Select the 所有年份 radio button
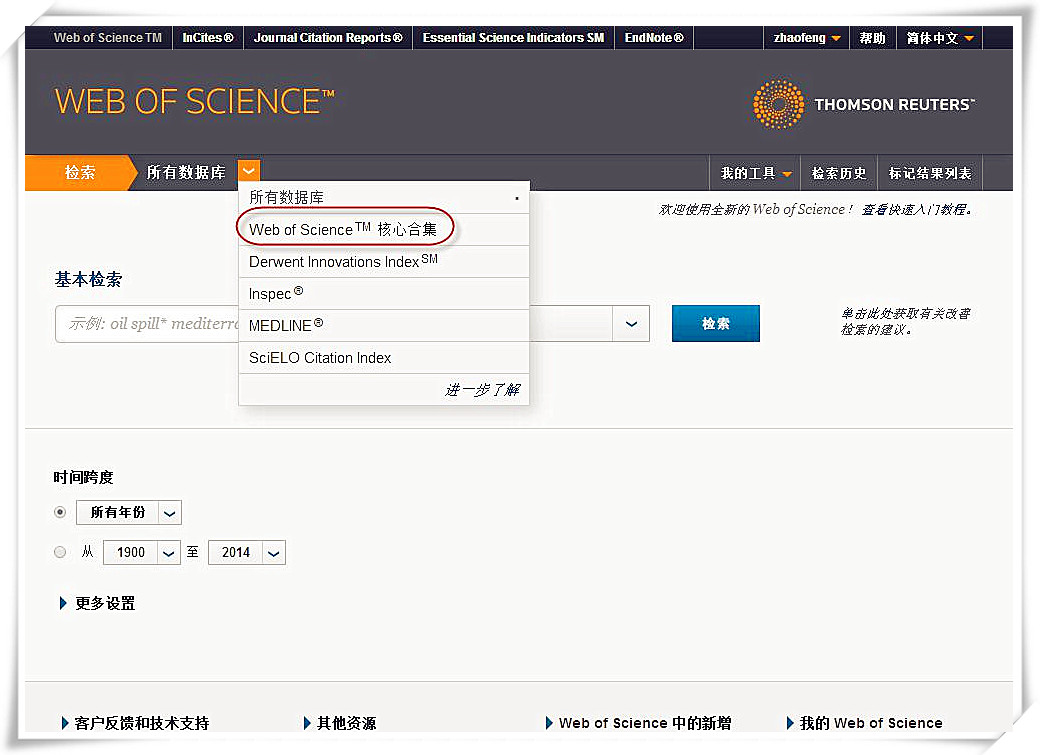This screenshot has width=1040, height=755. (x=60, y=512)
